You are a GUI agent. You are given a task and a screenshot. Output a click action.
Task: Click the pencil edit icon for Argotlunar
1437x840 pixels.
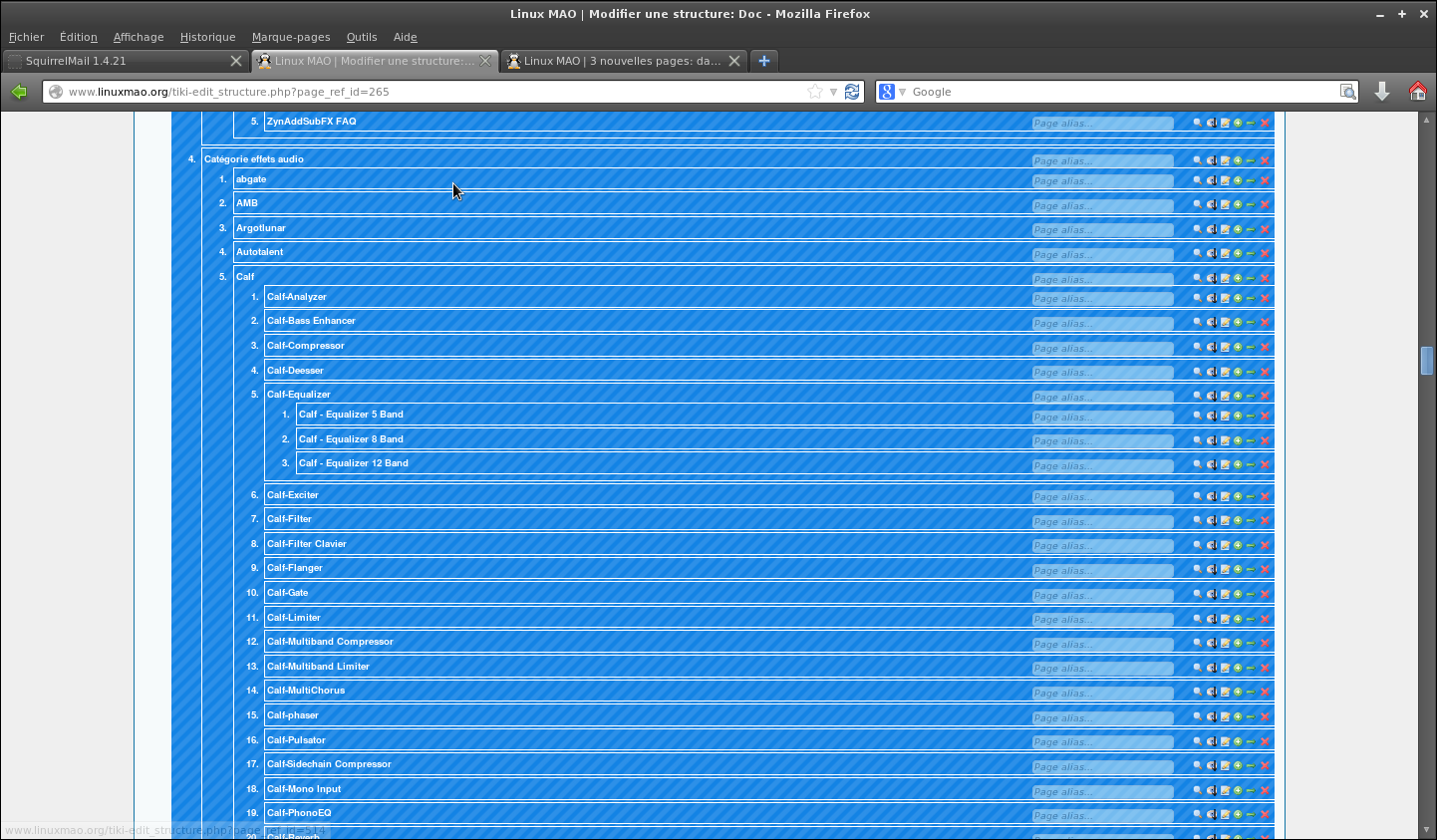(x=1225, y=229)
